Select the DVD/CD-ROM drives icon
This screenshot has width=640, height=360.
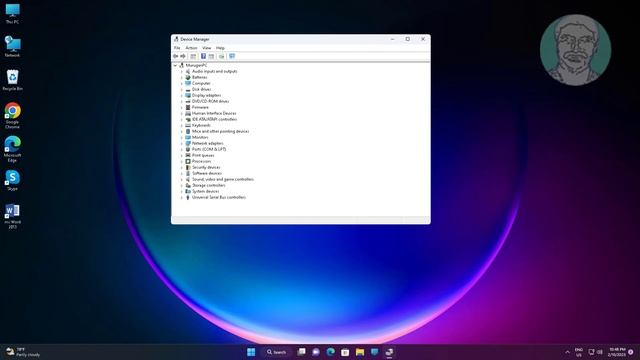pyautogui.click(x=188, y=101)
